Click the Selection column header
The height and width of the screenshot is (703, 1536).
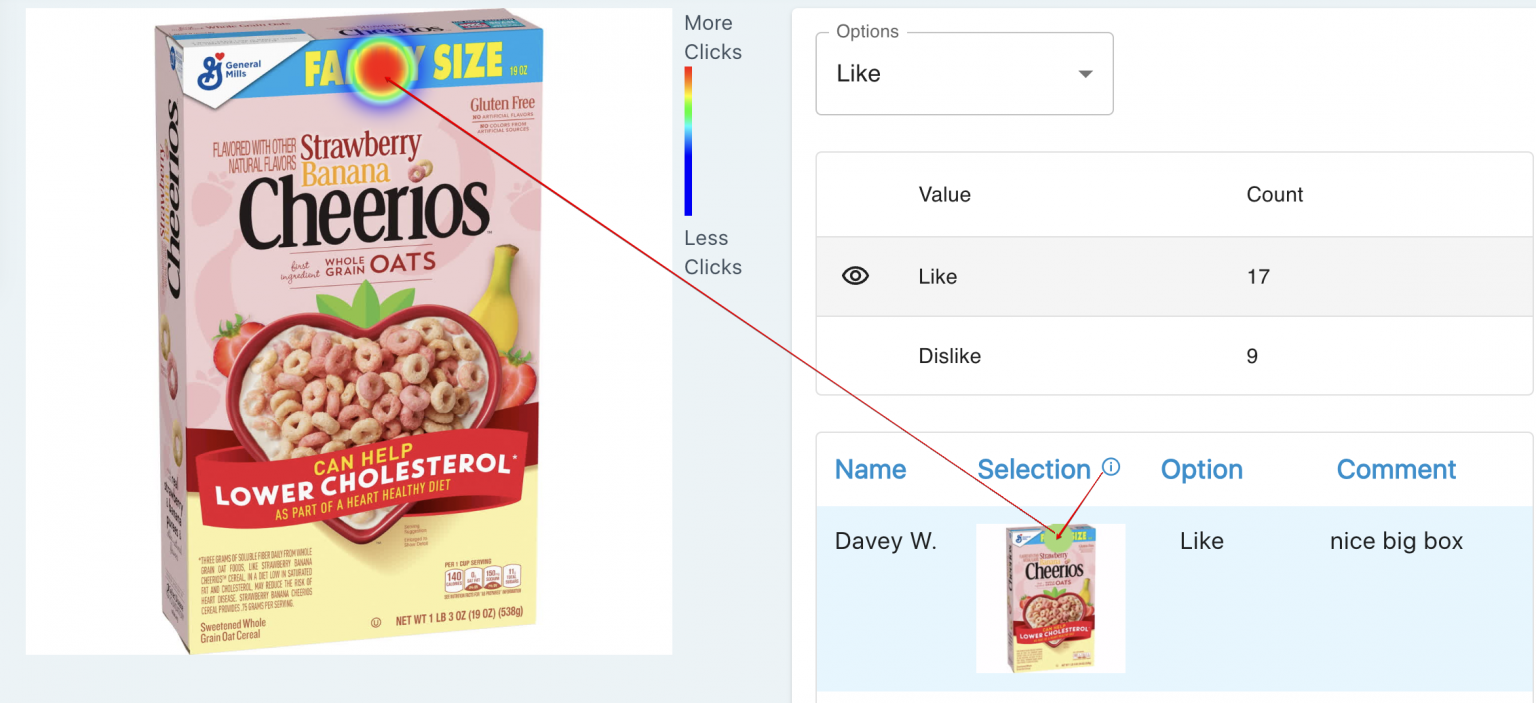[x=1034, y=469]
